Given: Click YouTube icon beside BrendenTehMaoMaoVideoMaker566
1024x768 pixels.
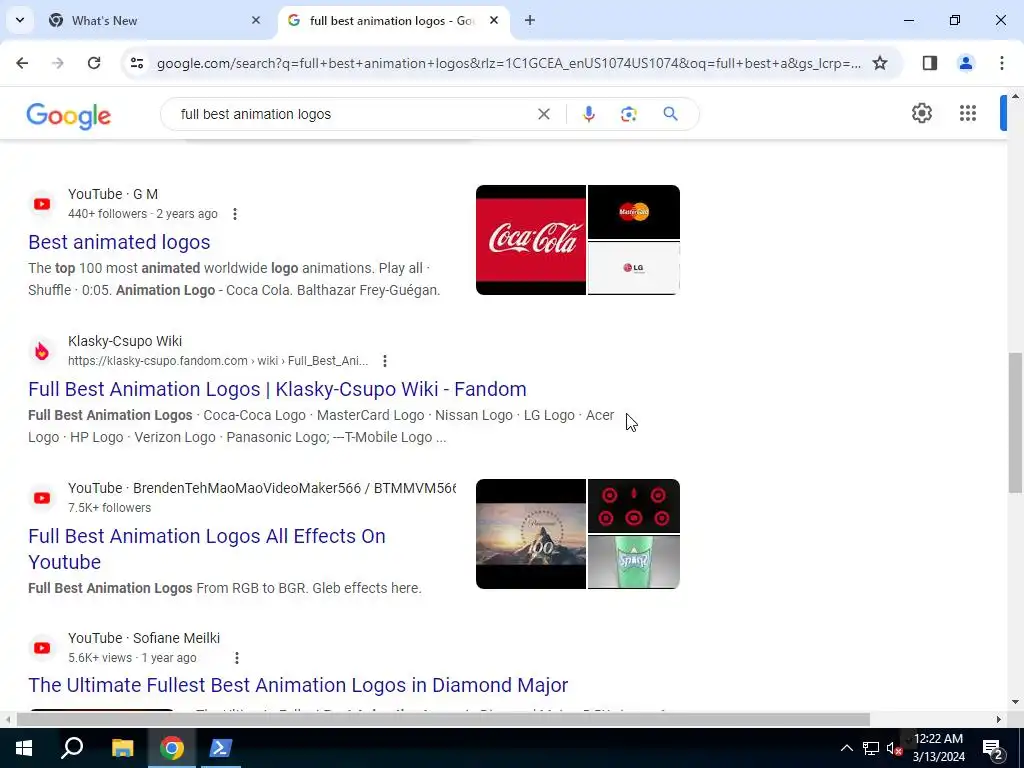Looking at the screenshot, I should 42,498.
